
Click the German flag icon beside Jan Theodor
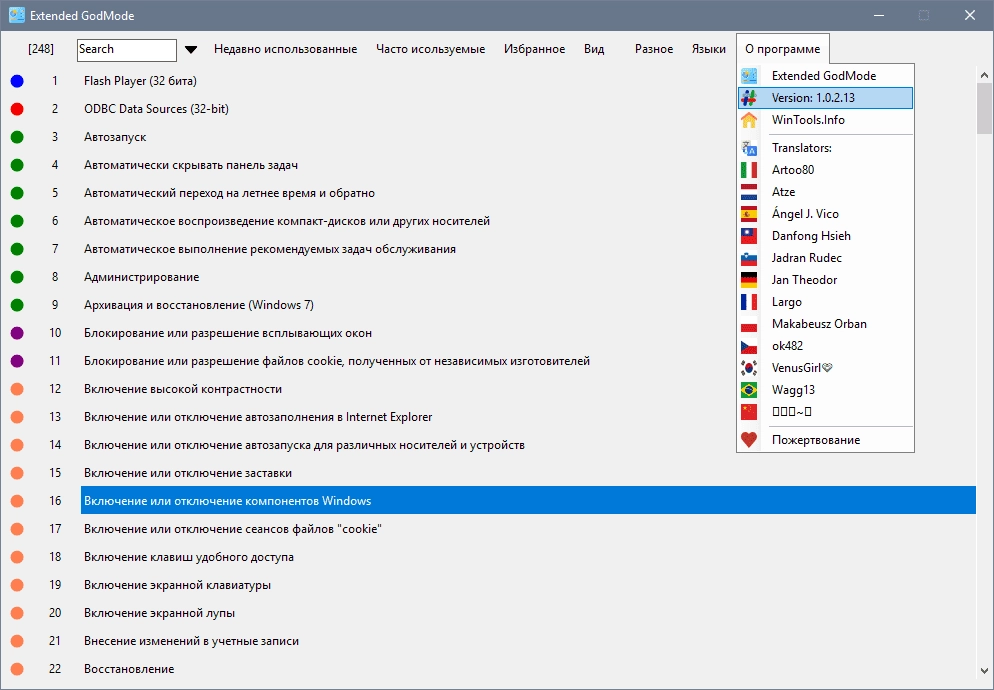(749, 280)
